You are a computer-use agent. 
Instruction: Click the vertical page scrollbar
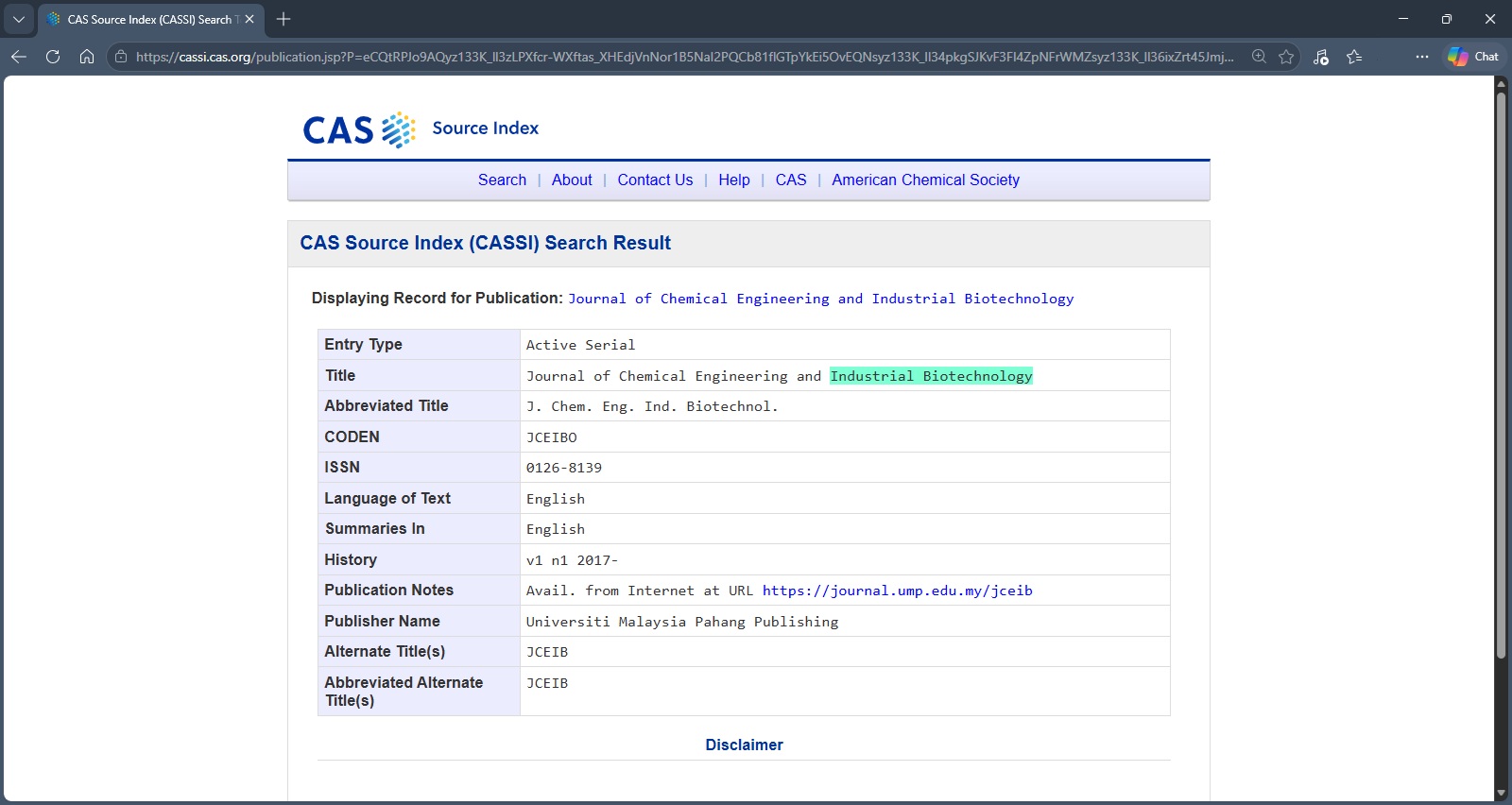1501,375
